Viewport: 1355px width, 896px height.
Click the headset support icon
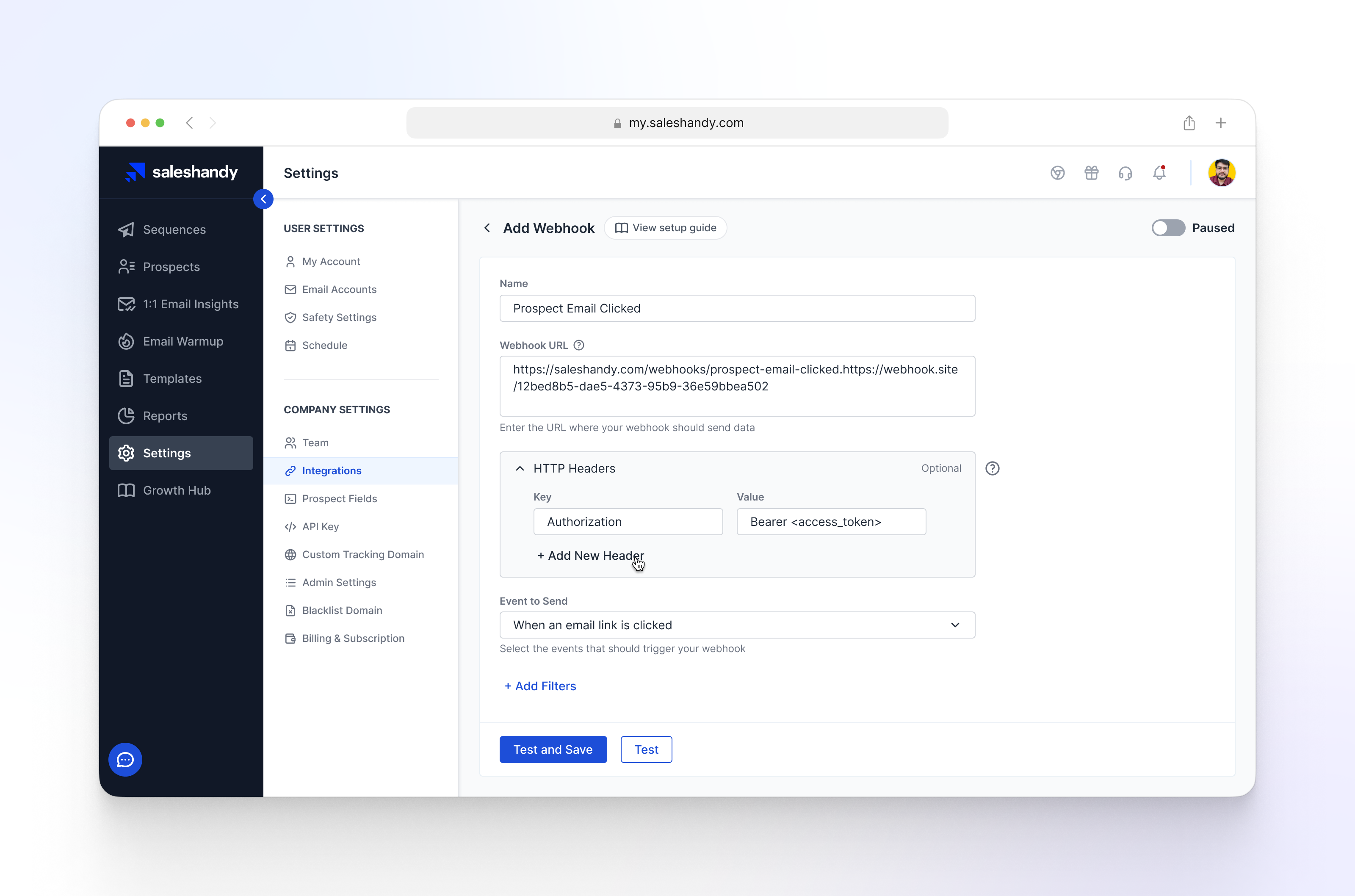point(1125,173)
